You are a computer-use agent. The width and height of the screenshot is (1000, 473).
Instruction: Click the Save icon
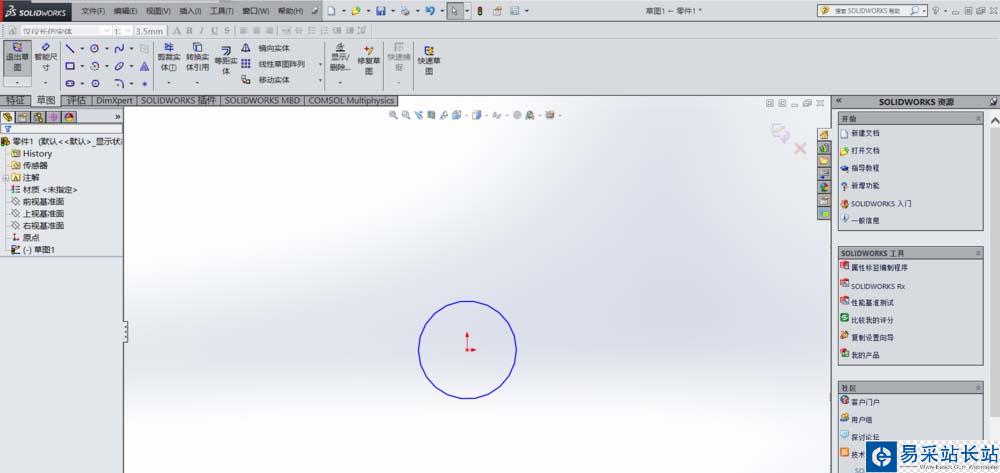click(381, 11)
